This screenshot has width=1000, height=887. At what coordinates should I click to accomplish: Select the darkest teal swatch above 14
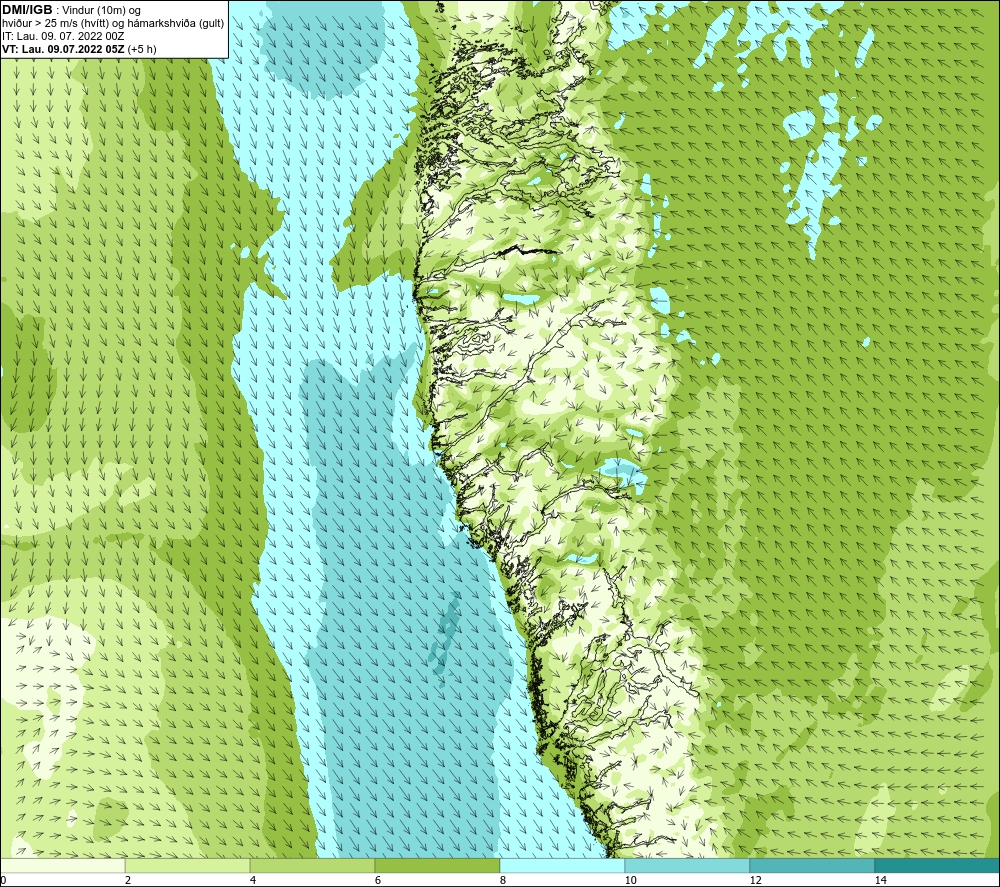point(937,865)
